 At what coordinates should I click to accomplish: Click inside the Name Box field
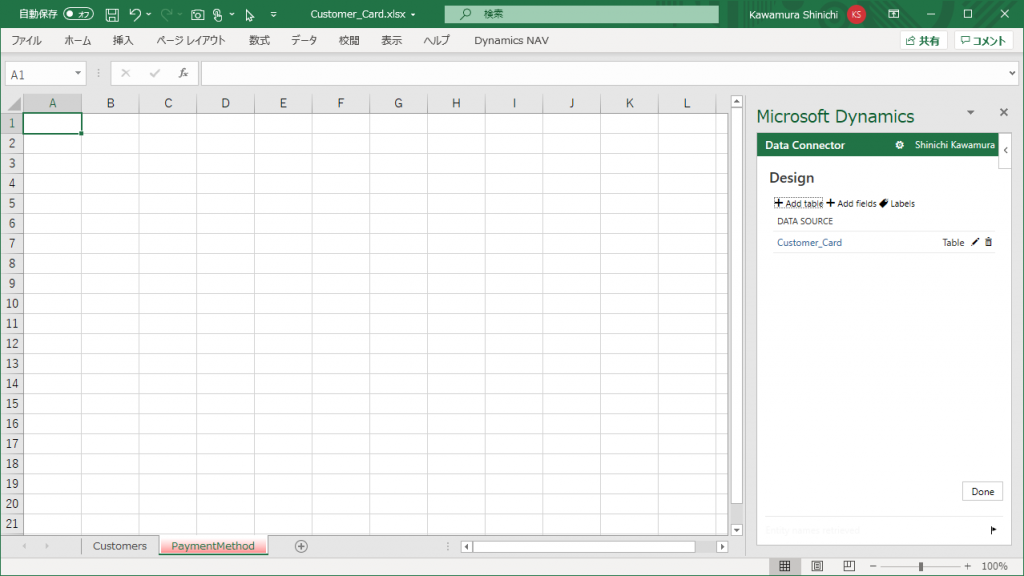(x=38, y=74)
